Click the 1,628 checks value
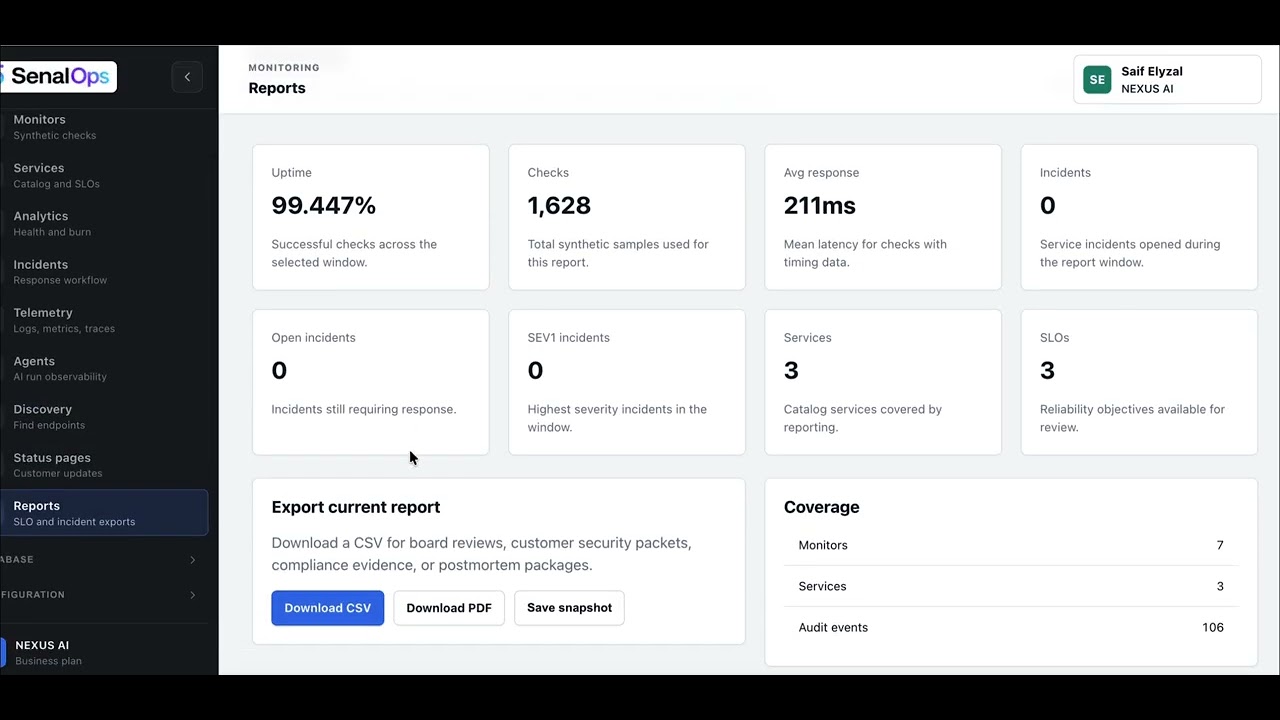 559,205
